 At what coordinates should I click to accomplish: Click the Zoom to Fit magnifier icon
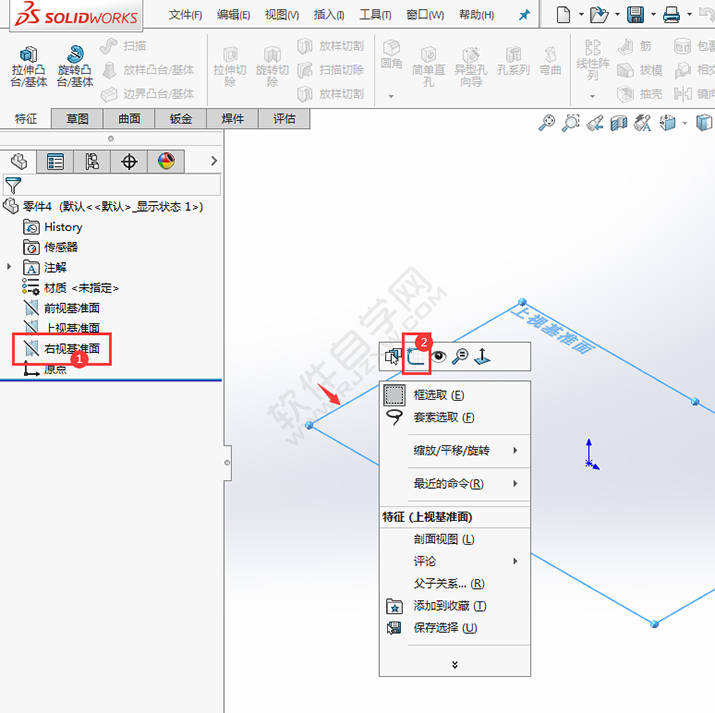(x=547, y=123)
